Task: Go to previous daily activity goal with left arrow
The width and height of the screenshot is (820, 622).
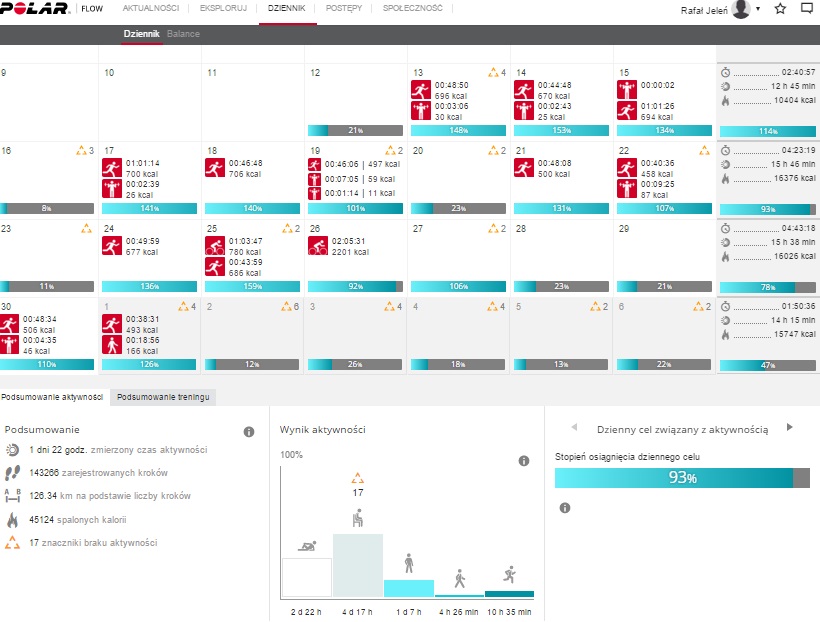Action: coord(573,427)
